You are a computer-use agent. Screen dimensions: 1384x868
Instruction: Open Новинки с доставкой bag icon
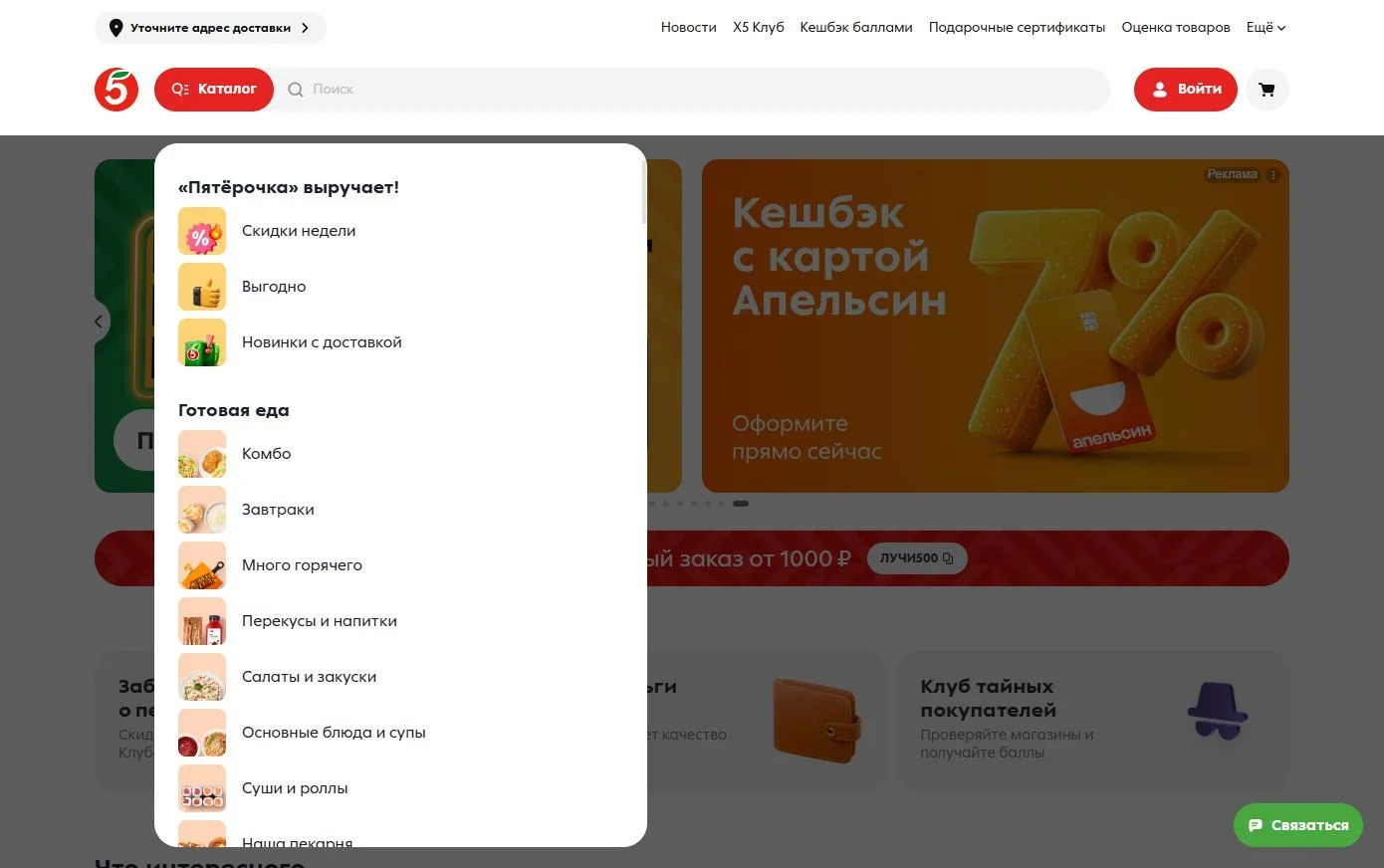202,342
